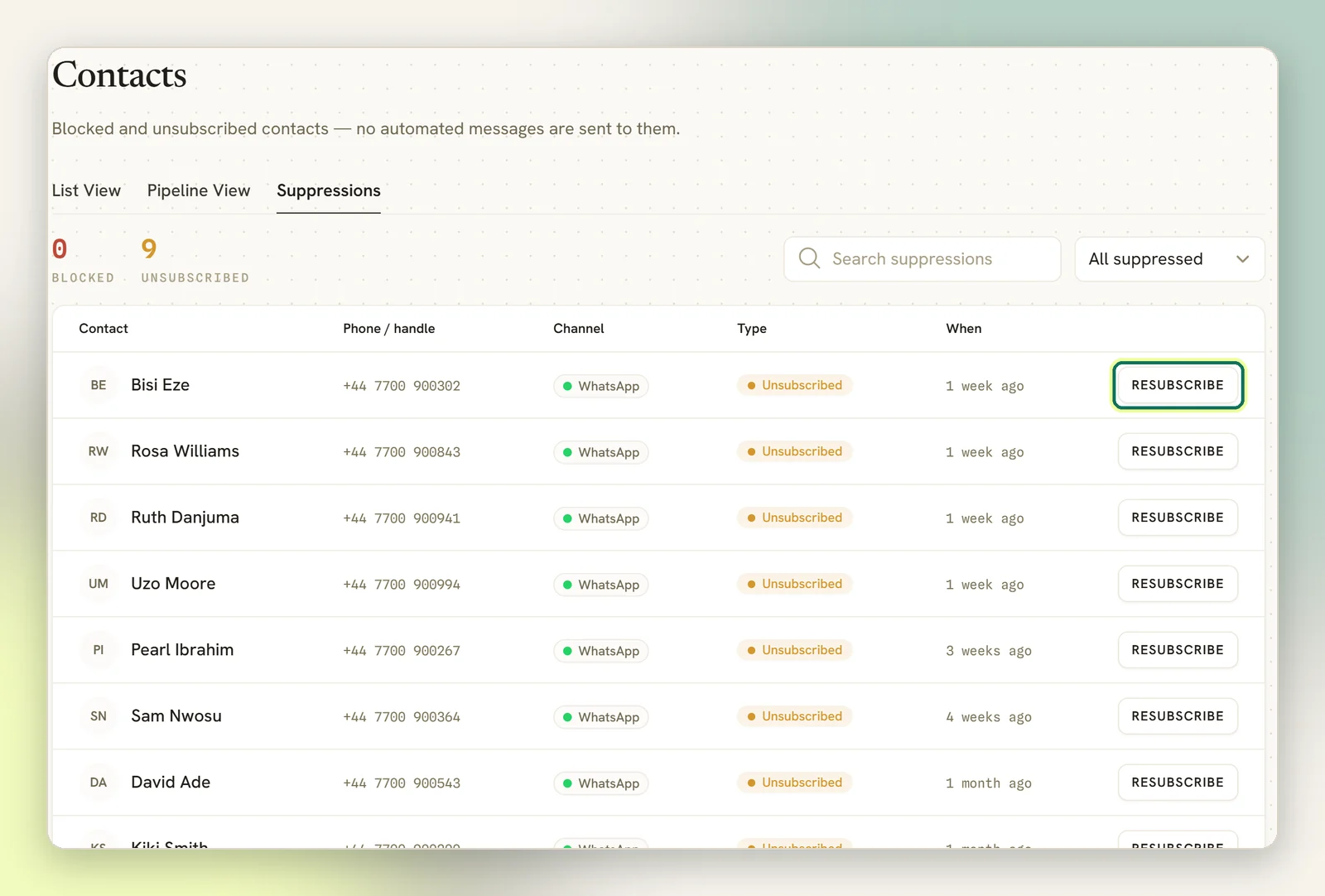Click the Blocked count stat

(x=83, y=260)
